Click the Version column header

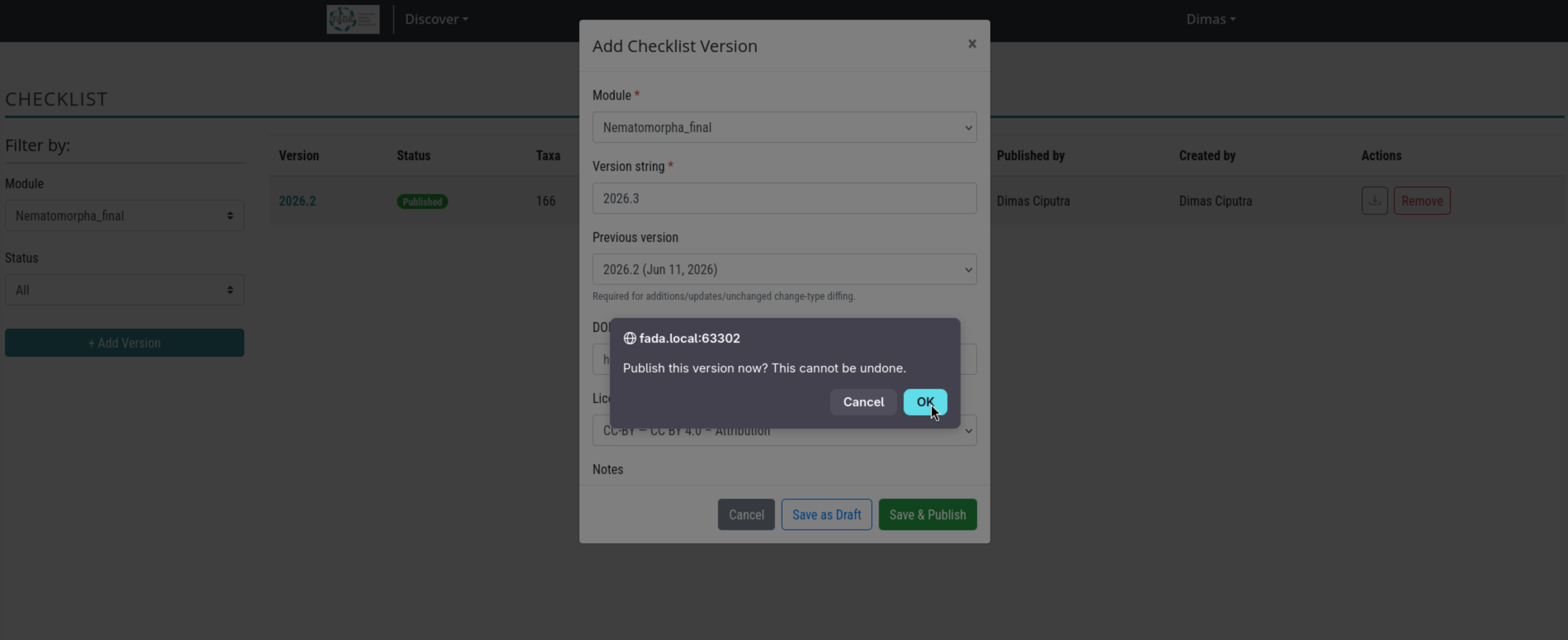point(299,156)
